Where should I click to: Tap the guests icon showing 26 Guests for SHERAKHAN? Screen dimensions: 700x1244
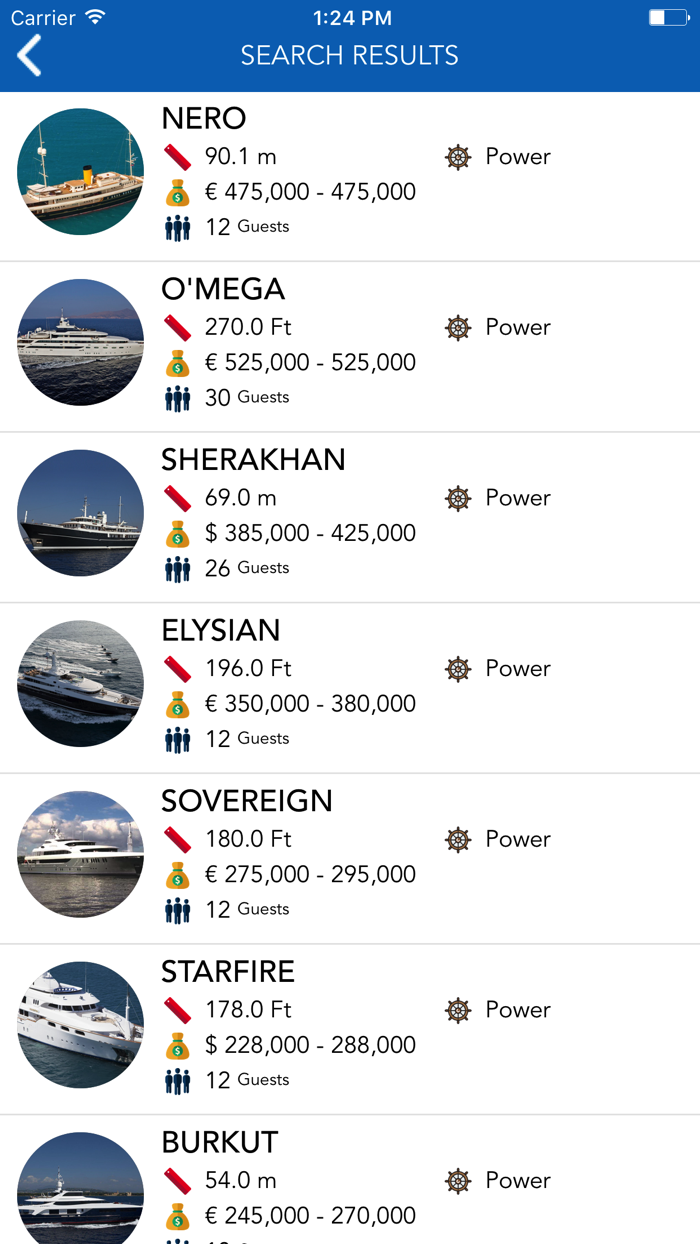[x=177, y=568]
